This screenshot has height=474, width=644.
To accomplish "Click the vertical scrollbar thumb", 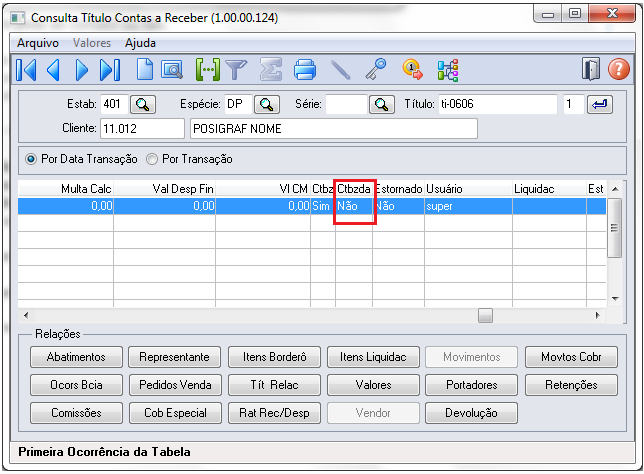I will click(614, 228).
